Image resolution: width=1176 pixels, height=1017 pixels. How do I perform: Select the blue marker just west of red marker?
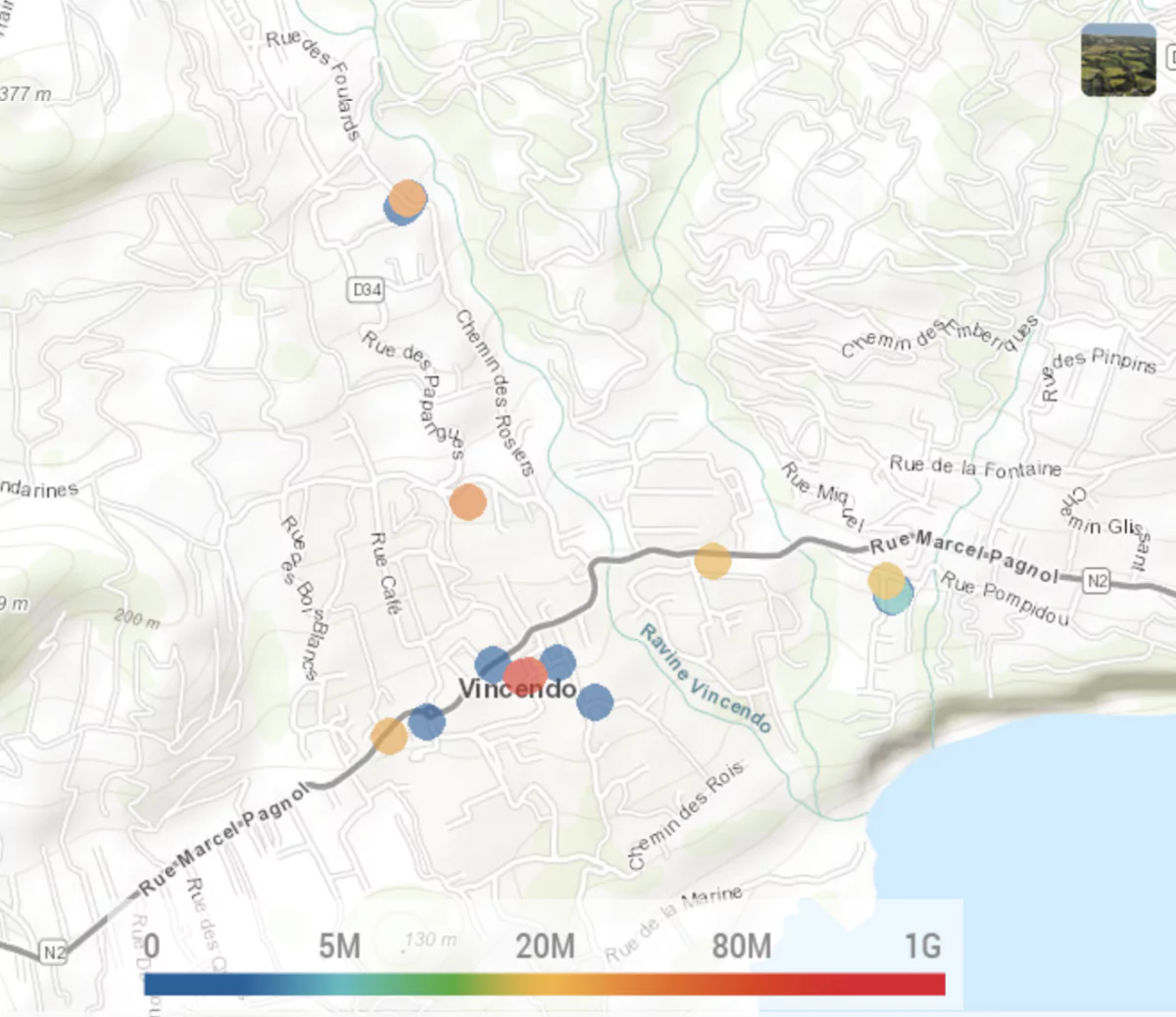490,663
